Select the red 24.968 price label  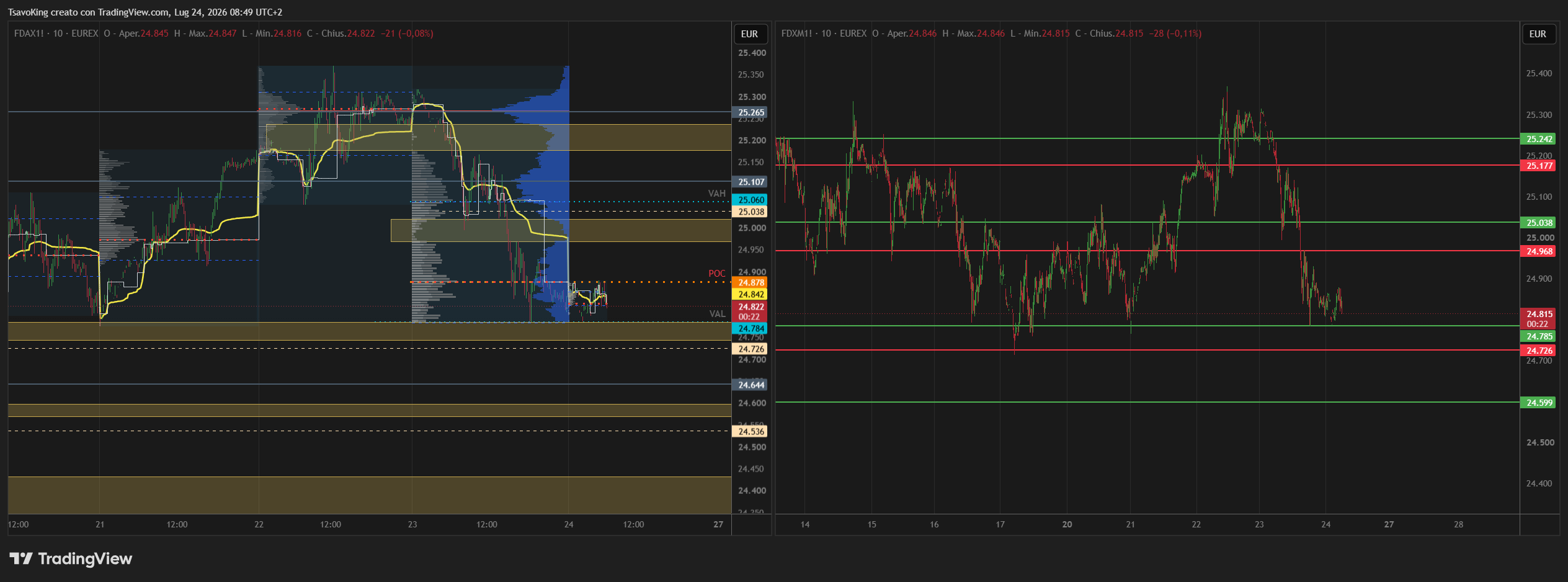coord(1539,251)
